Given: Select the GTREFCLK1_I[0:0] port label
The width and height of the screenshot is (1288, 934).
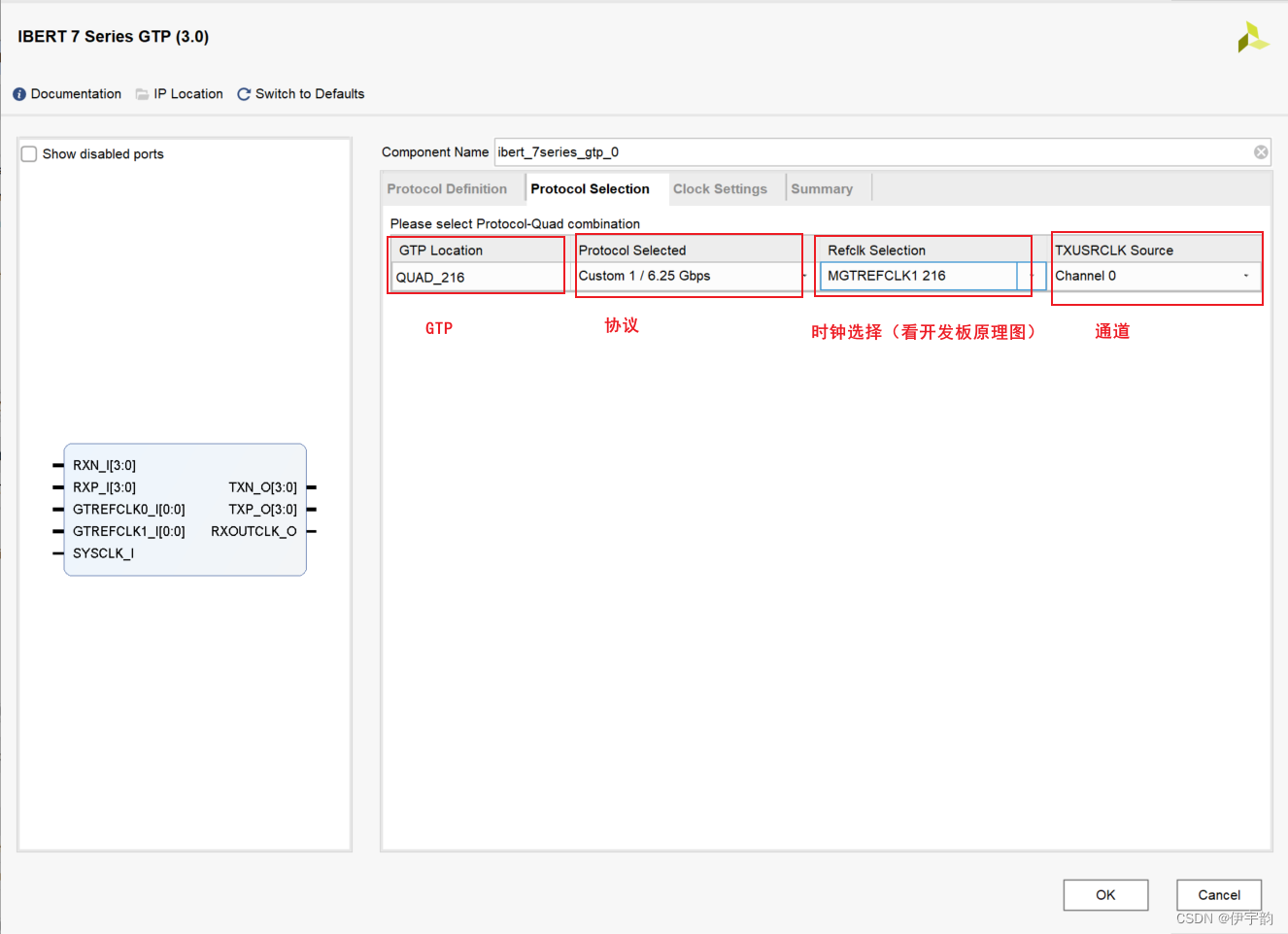Looking at the screenshot, I should click(128, 531).
